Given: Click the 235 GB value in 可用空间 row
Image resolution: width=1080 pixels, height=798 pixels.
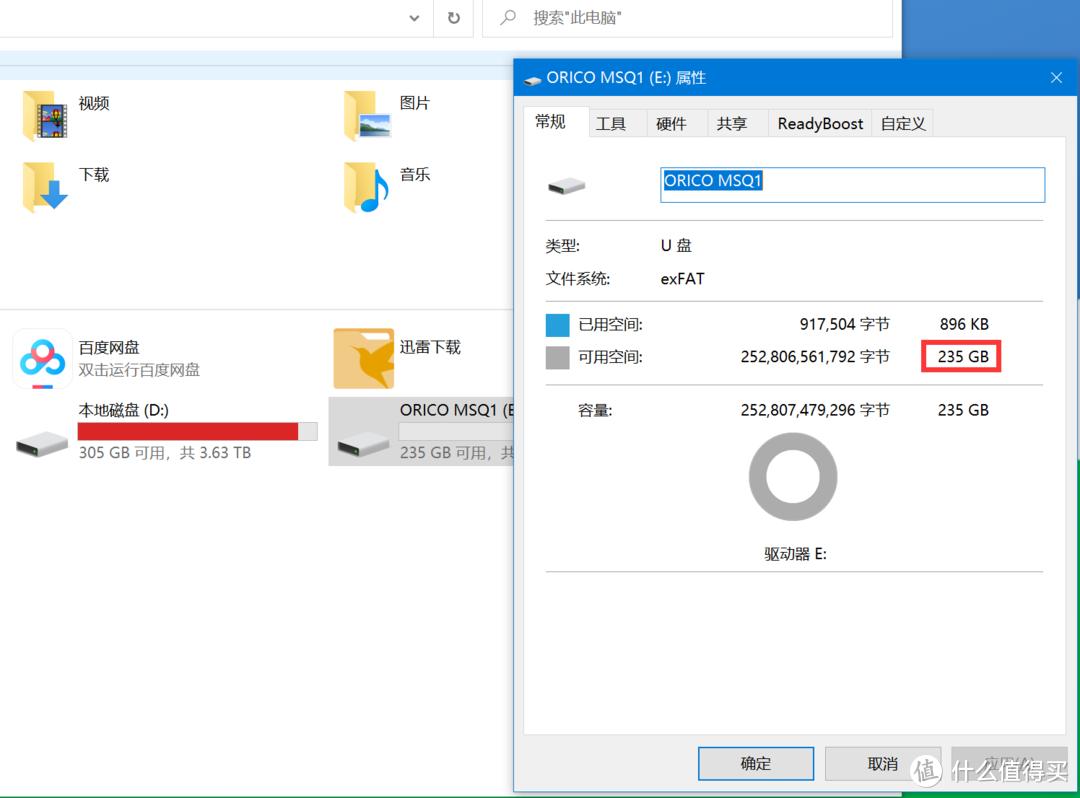Looking at the screenshot, I should coord(963,357).
